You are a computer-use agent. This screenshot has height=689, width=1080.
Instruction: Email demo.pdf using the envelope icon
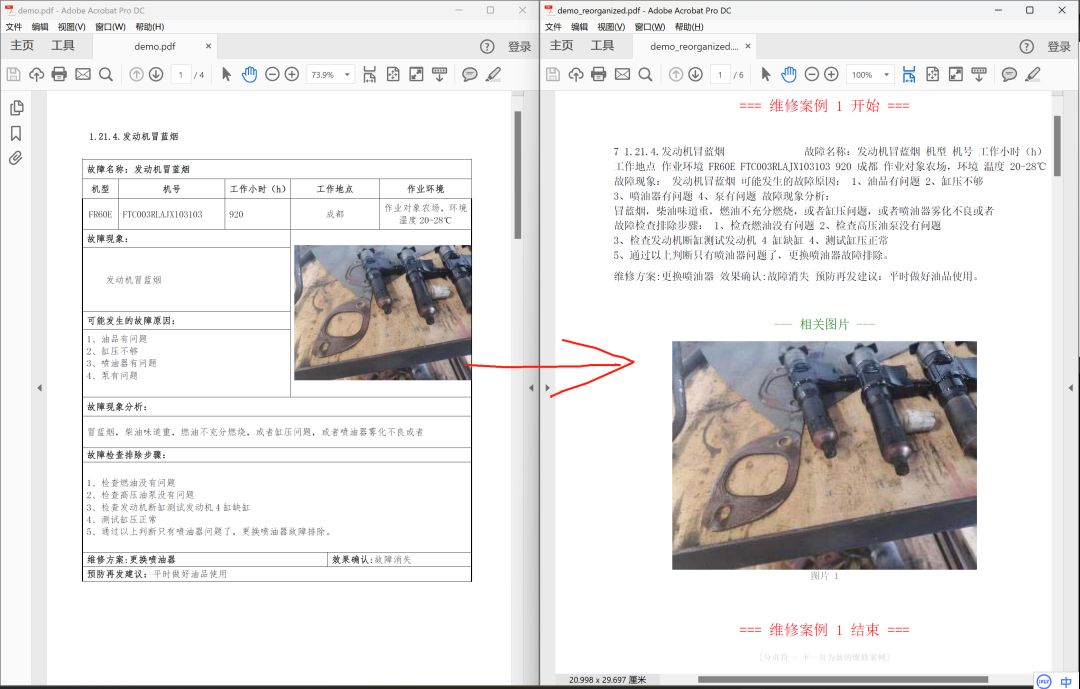coord(81,73)
